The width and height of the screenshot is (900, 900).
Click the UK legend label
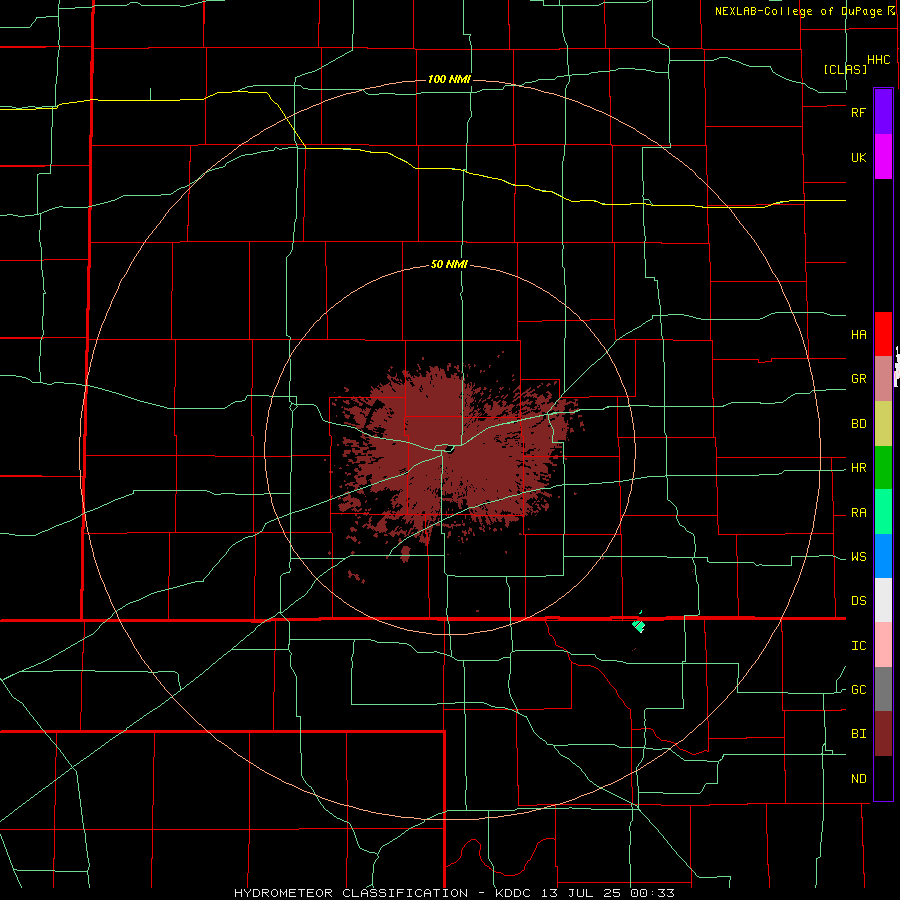[858, 157]
